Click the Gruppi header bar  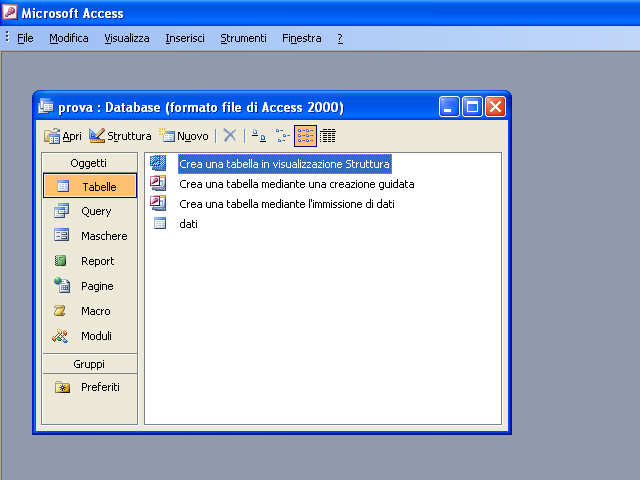click(90, 364)
